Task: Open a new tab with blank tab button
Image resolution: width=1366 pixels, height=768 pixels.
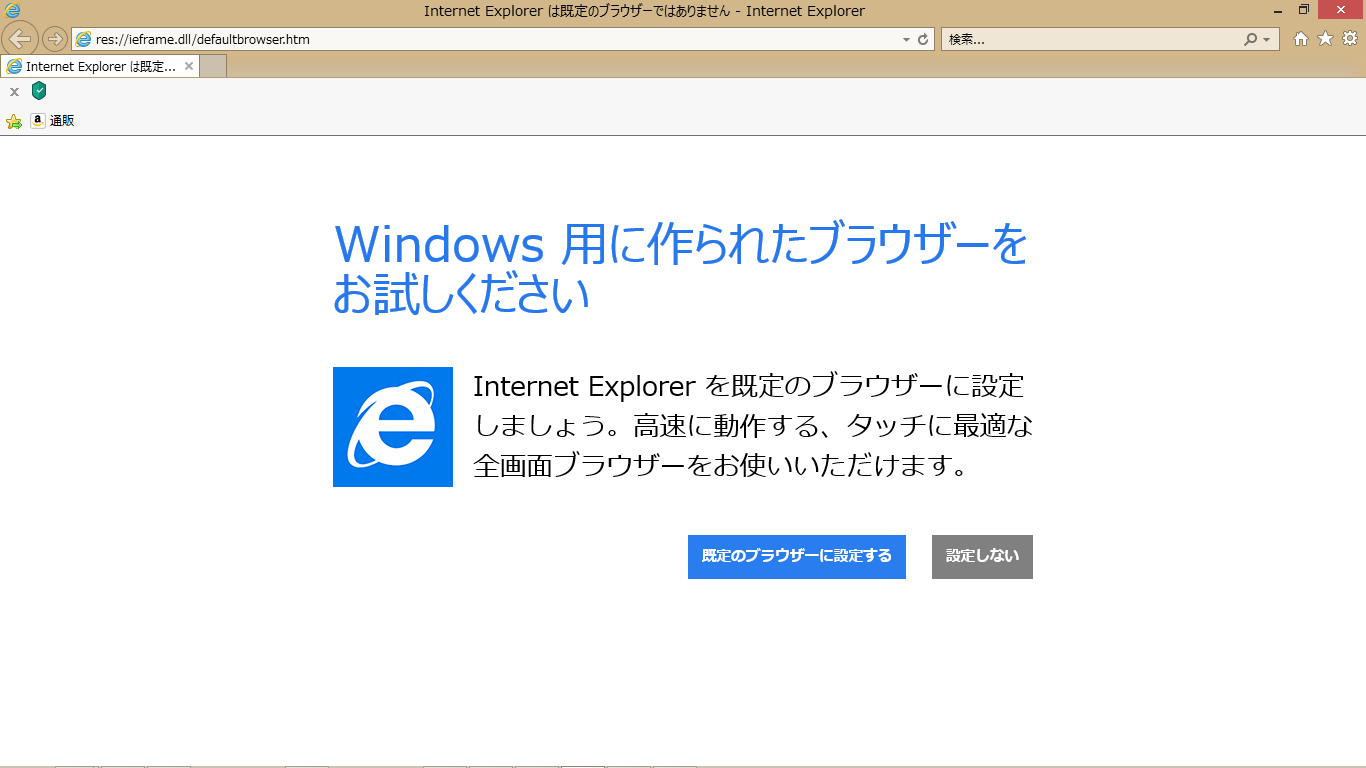Action: [213, 67]
